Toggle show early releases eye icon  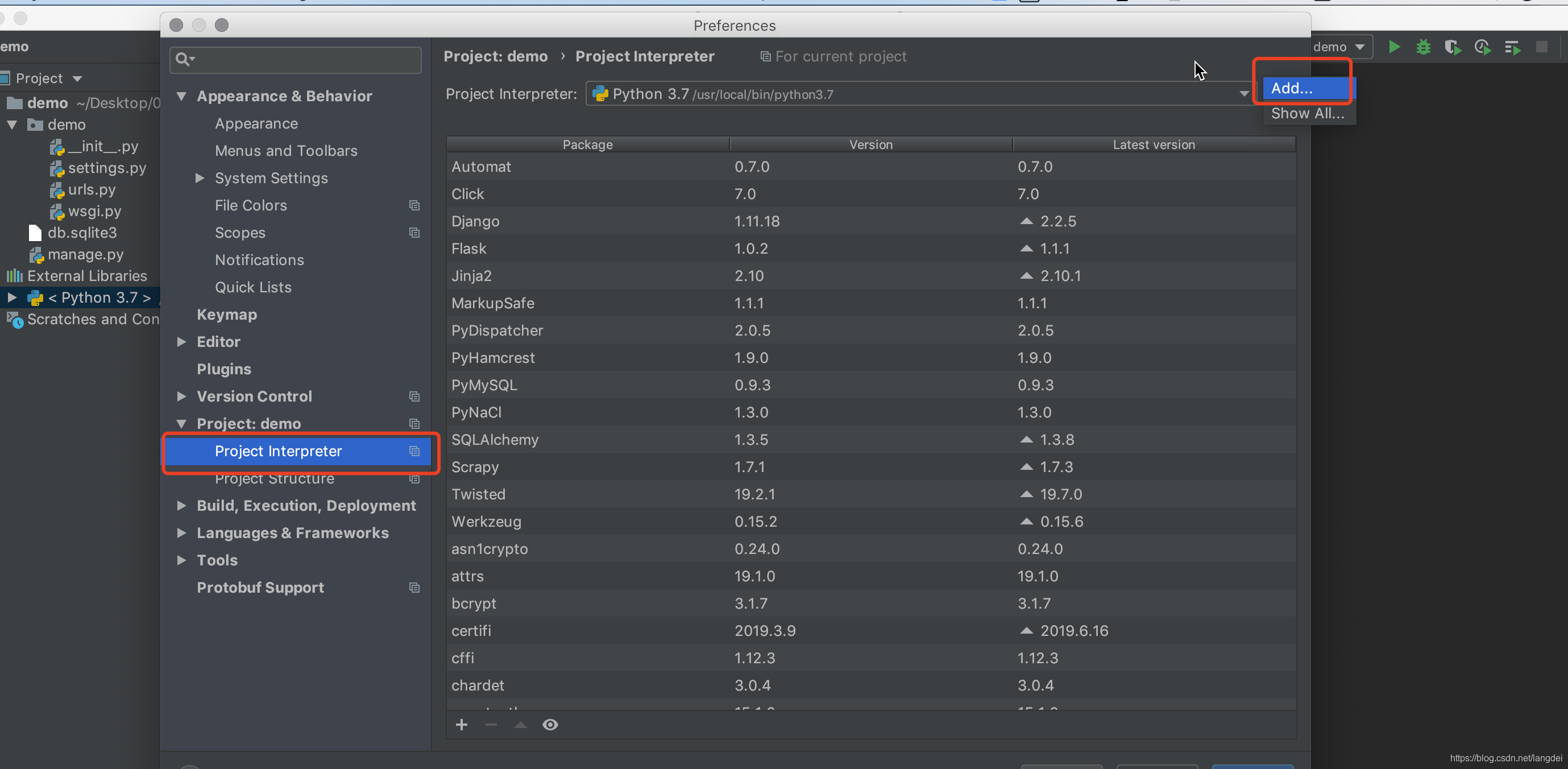(550, 725)
